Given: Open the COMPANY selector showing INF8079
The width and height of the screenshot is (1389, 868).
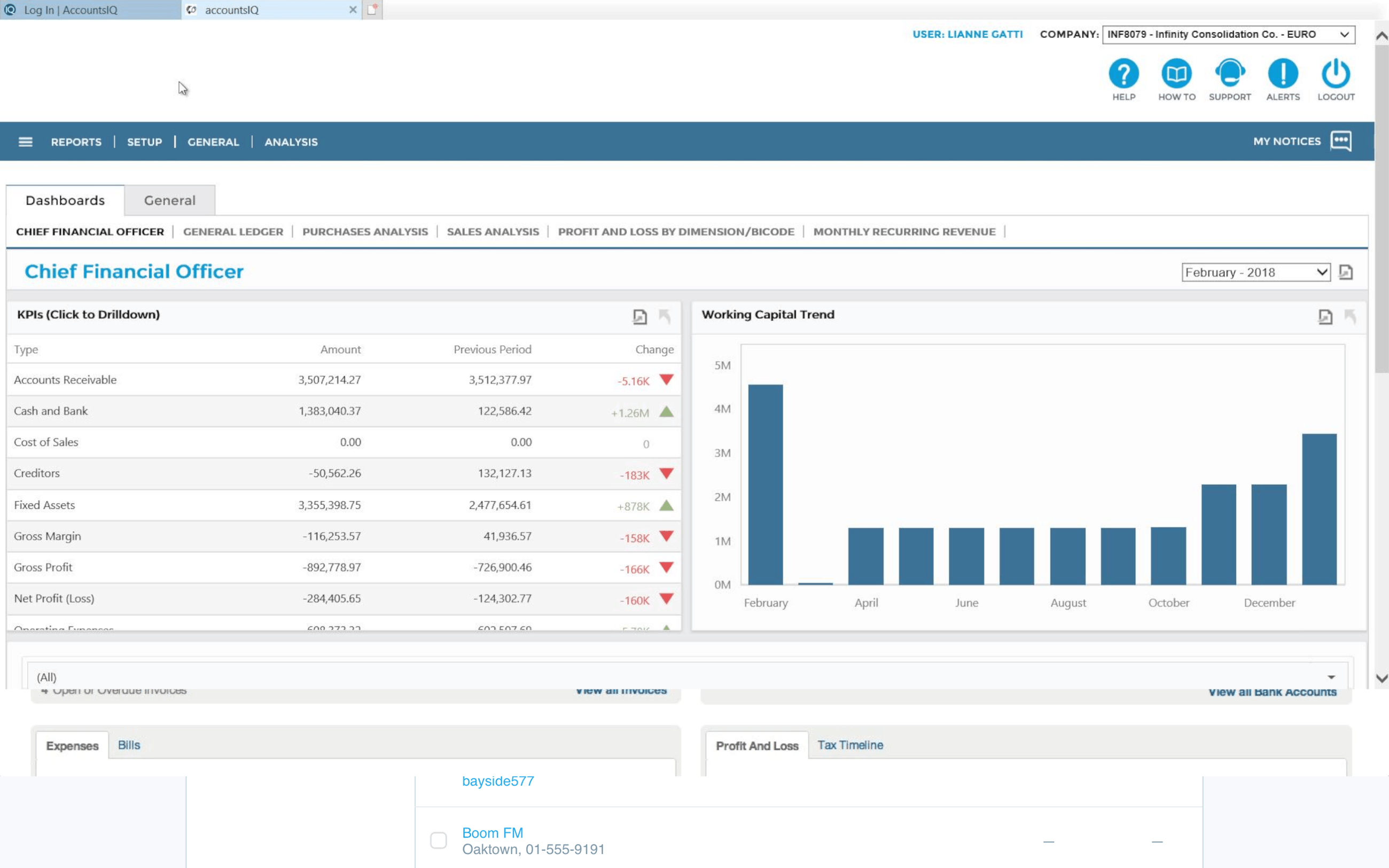Looking at the screenshot, I should pos(1227,34).
